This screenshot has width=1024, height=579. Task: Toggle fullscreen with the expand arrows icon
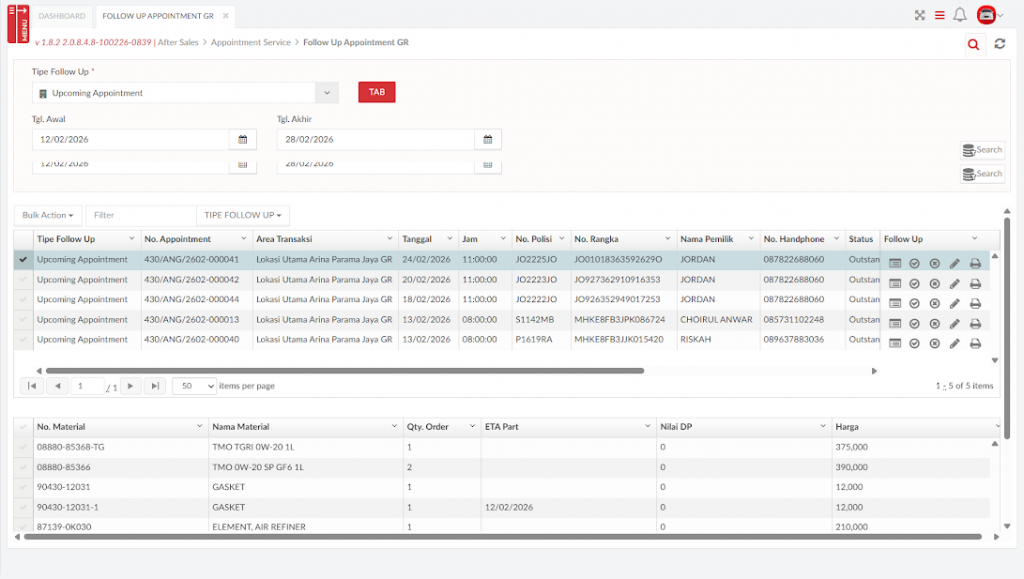(x=920, y=15)
